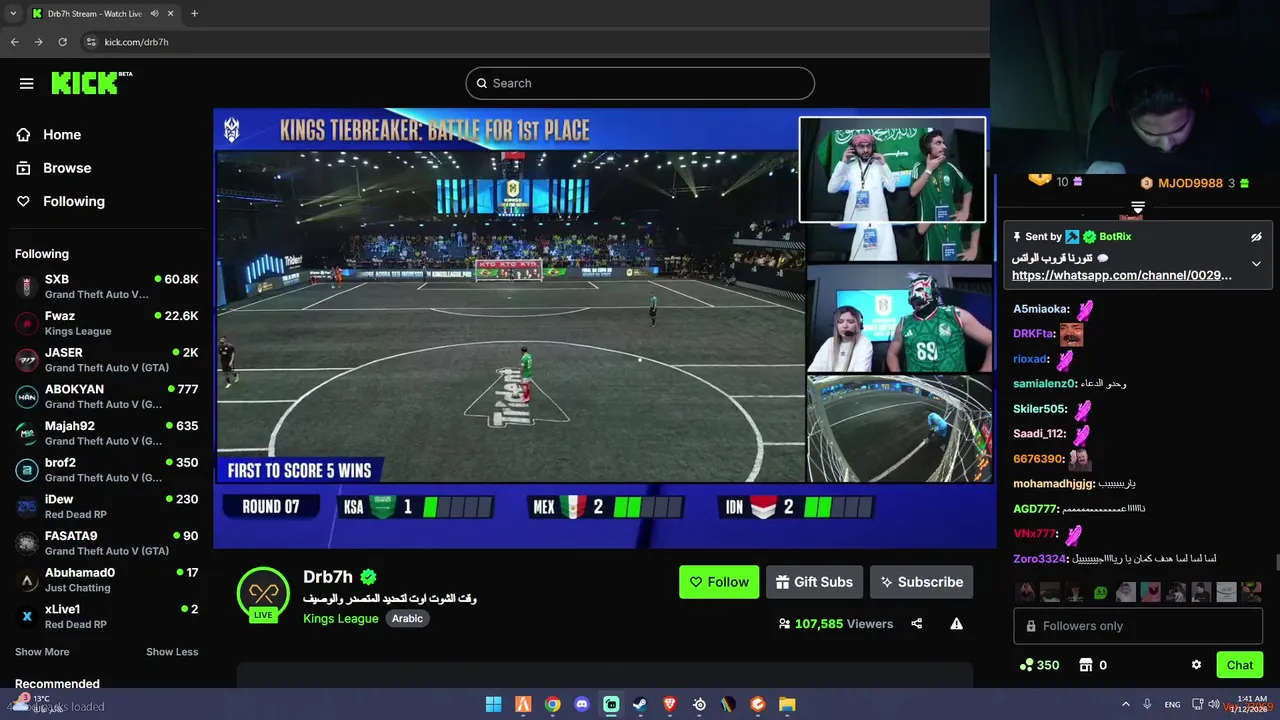Go to Home in the sidebar
The image size is (1280, 720).
[61, 135]
